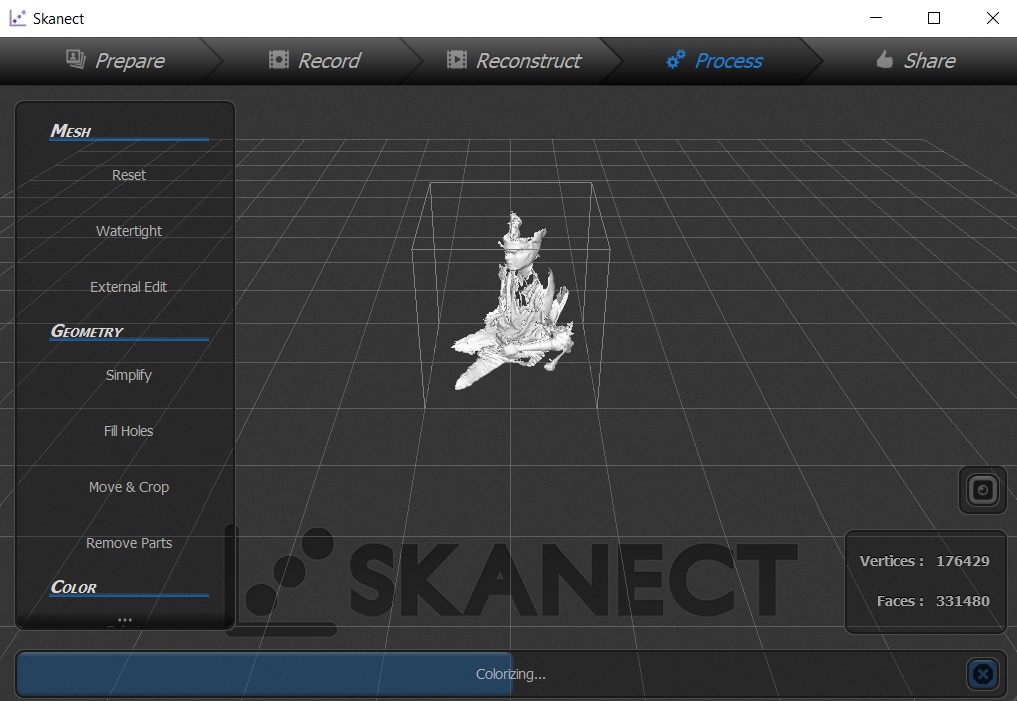The height and width of the screenshot is (701, 1017).
Task: Open the Share tab
Action: [x=916, y=60]
